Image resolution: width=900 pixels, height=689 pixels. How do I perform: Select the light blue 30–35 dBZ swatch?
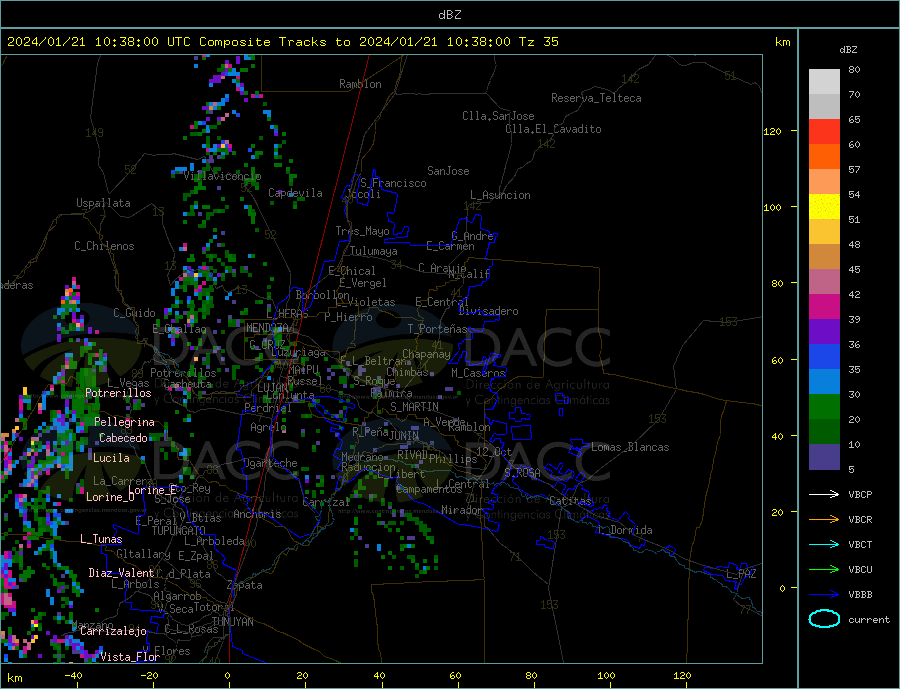pos(824,382)
